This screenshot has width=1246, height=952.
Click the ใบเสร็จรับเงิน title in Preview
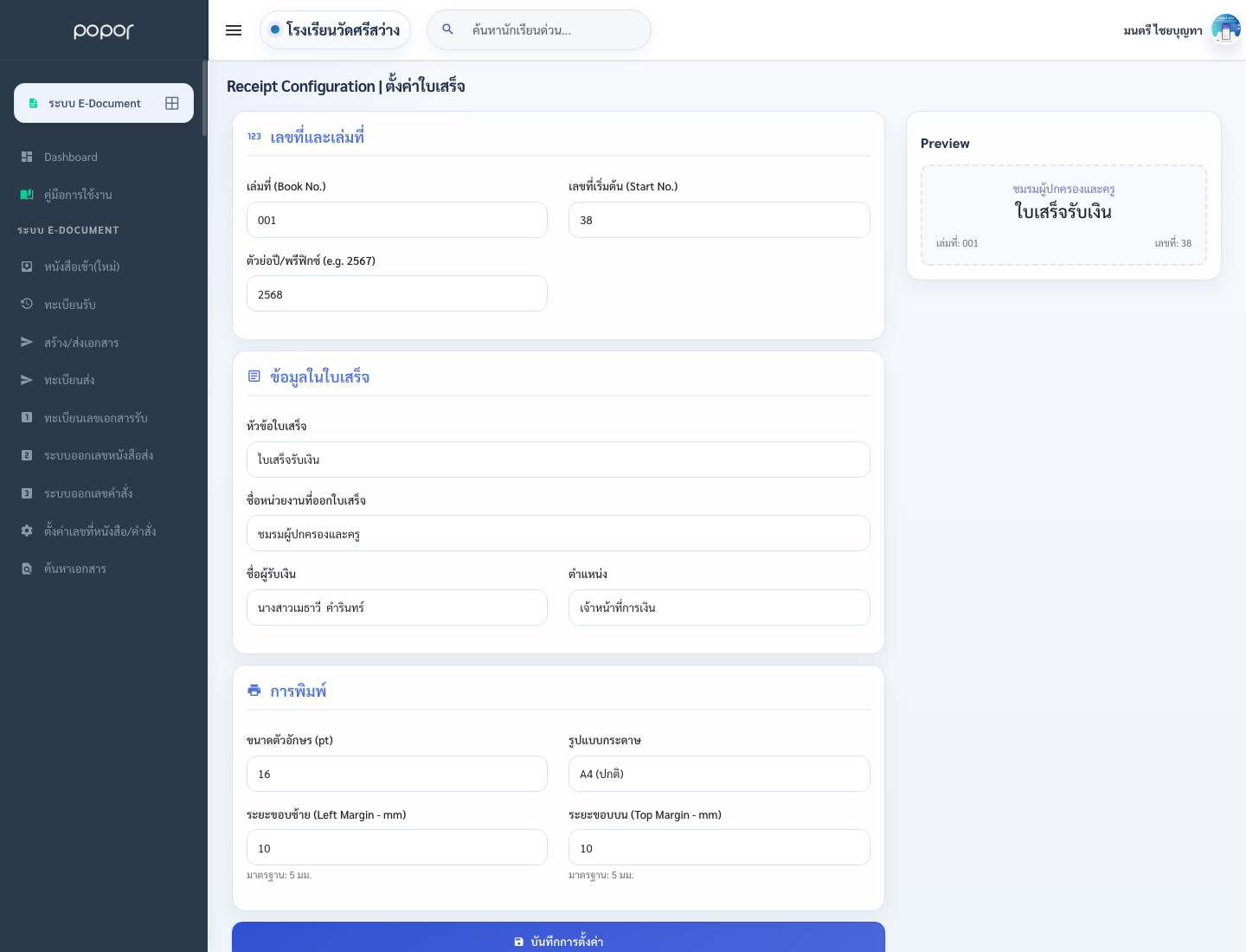coord(1063,212)
